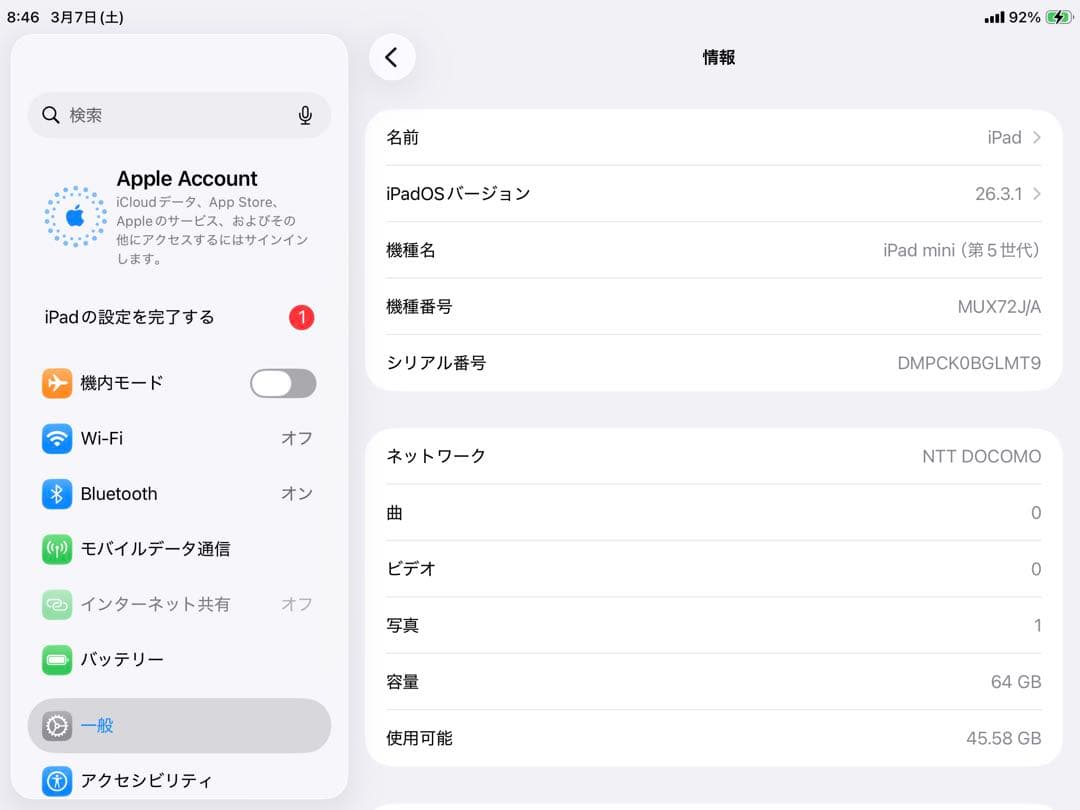Screen dimensions: 1080x810
Task: Tap the 曲 row
Action: (x=714, y=512)
